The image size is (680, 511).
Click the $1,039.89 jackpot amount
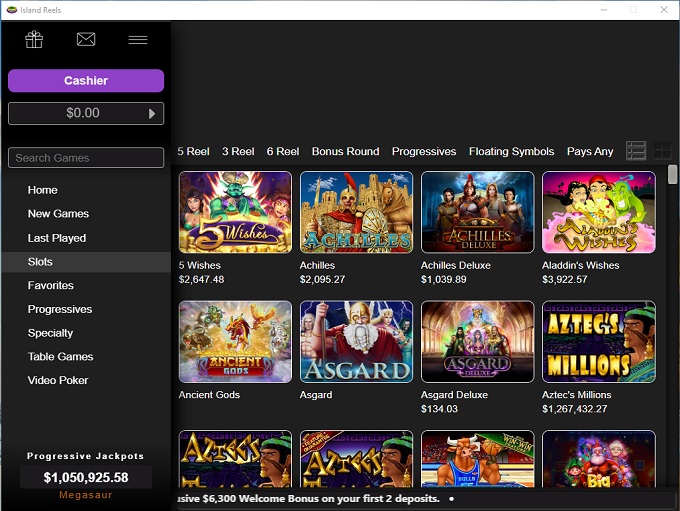pos(444,279)
